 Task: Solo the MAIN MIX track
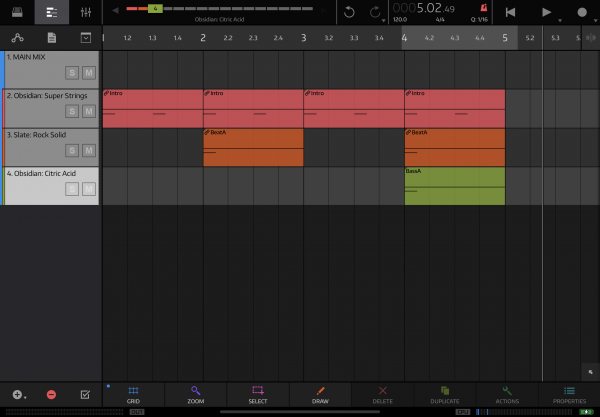72,73
